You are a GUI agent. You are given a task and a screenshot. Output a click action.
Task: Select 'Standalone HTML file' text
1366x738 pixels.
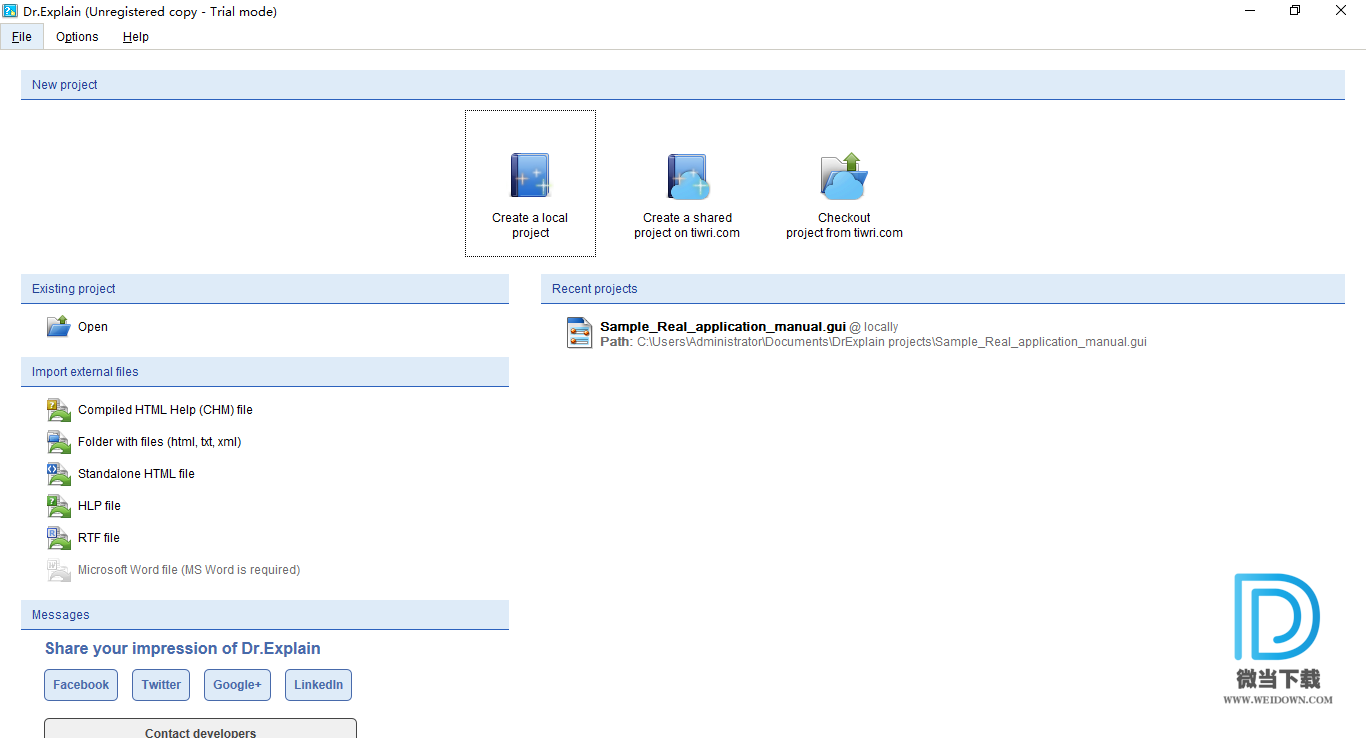point(136,474)
